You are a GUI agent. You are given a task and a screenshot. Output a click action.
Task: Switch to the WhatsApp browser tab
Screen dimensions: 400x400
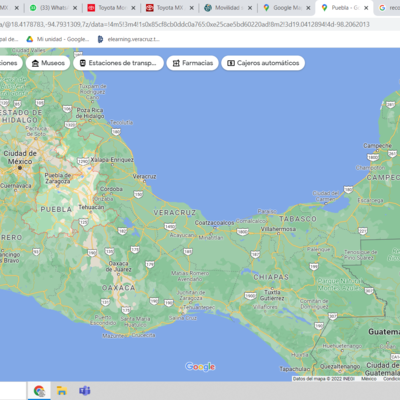click(x=54, y=8)
